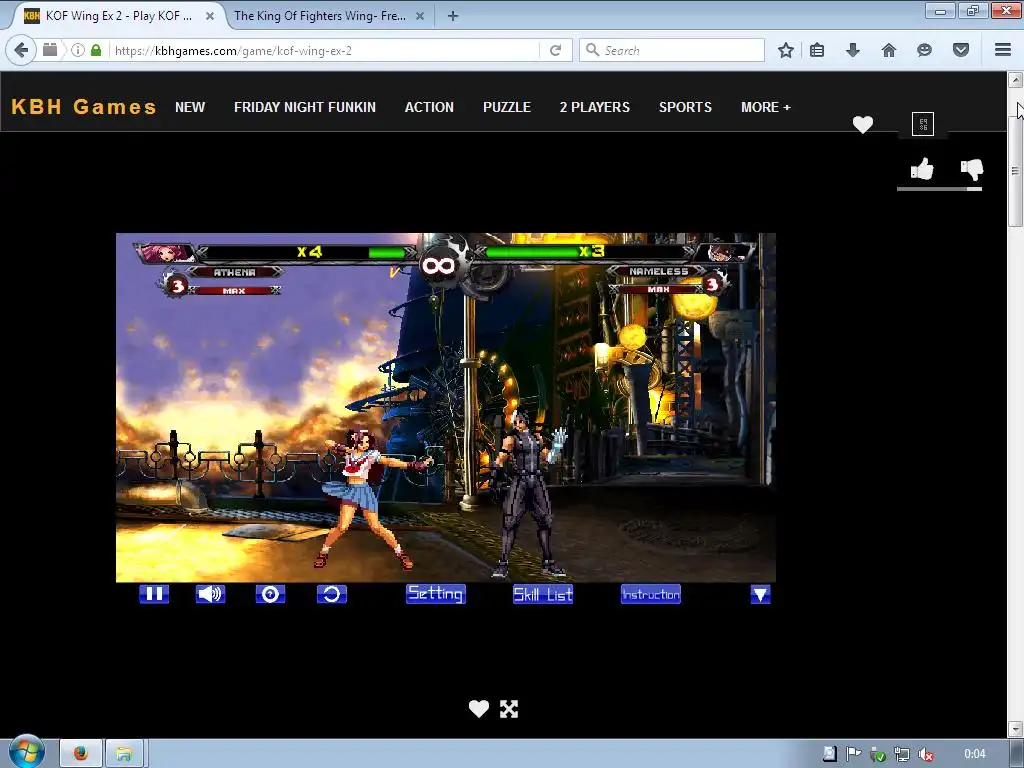Click the green padlock security icon

click(x=96, y=50)
